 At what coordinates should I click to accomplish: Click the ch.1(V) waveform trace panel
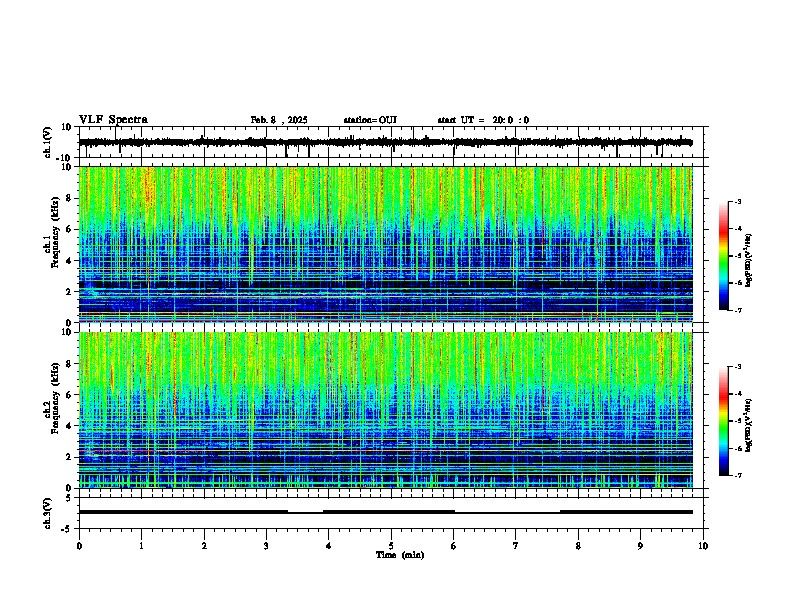pos(391,142)
